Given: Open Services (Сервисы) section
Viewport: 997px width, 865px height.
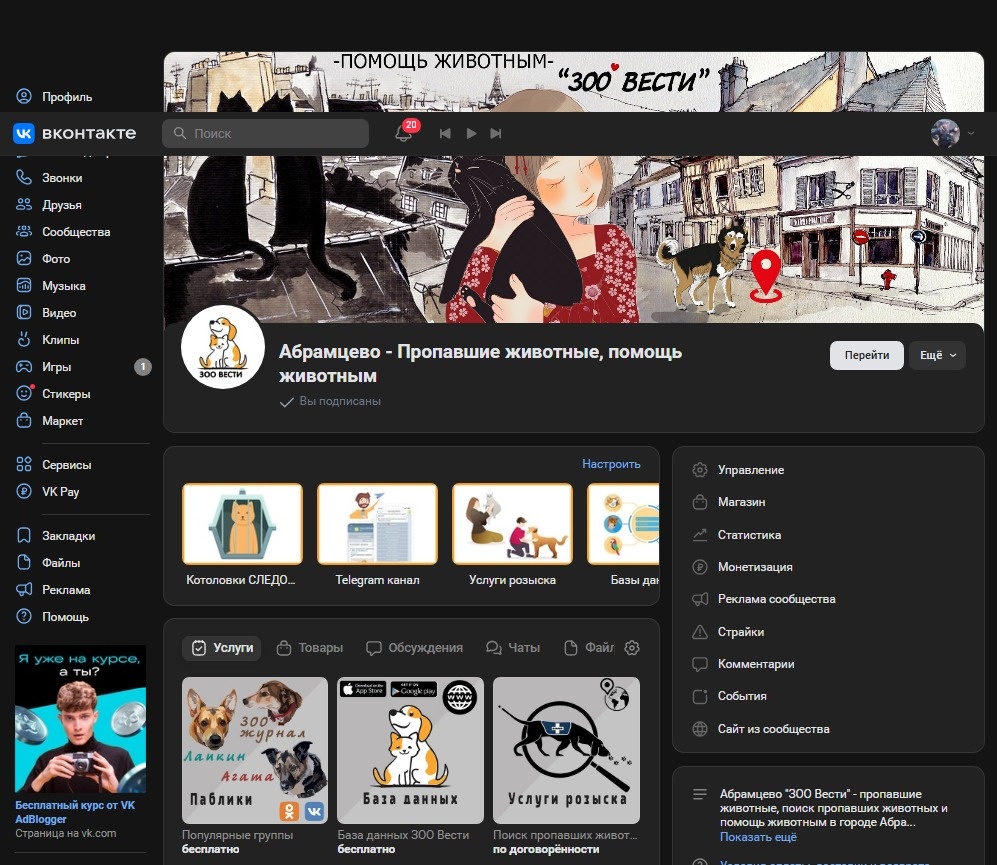Looking at the screenshot, I should point(54,464).
